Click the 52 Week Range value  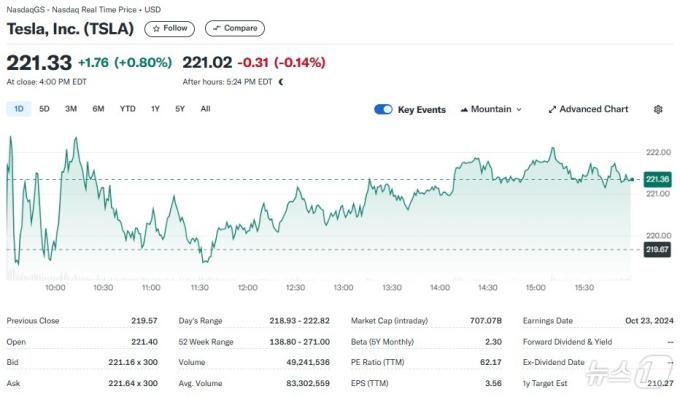299,342
